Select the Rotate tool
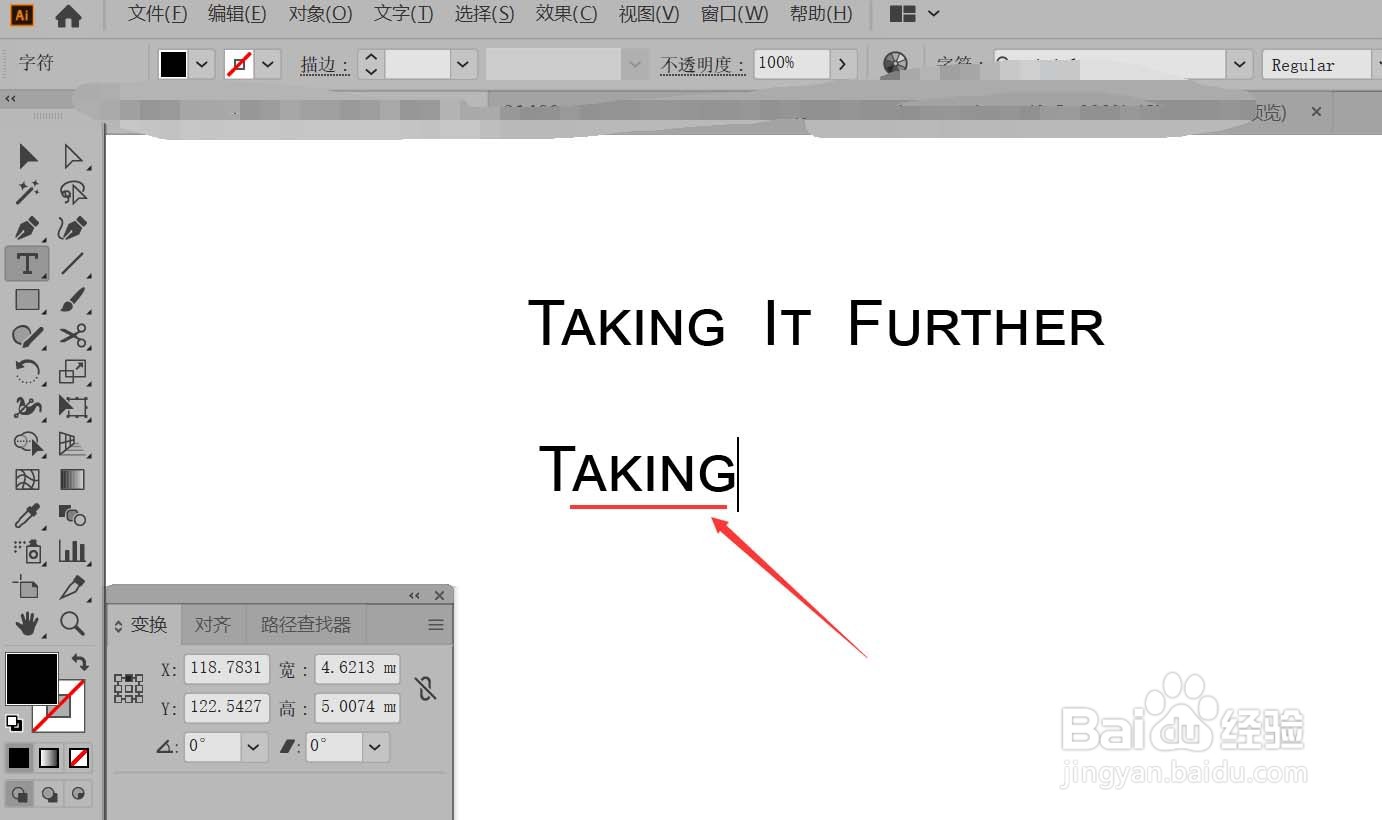The height and width of the screenshot is (820, 1382). pyautogui.click(x=27, y=372)
